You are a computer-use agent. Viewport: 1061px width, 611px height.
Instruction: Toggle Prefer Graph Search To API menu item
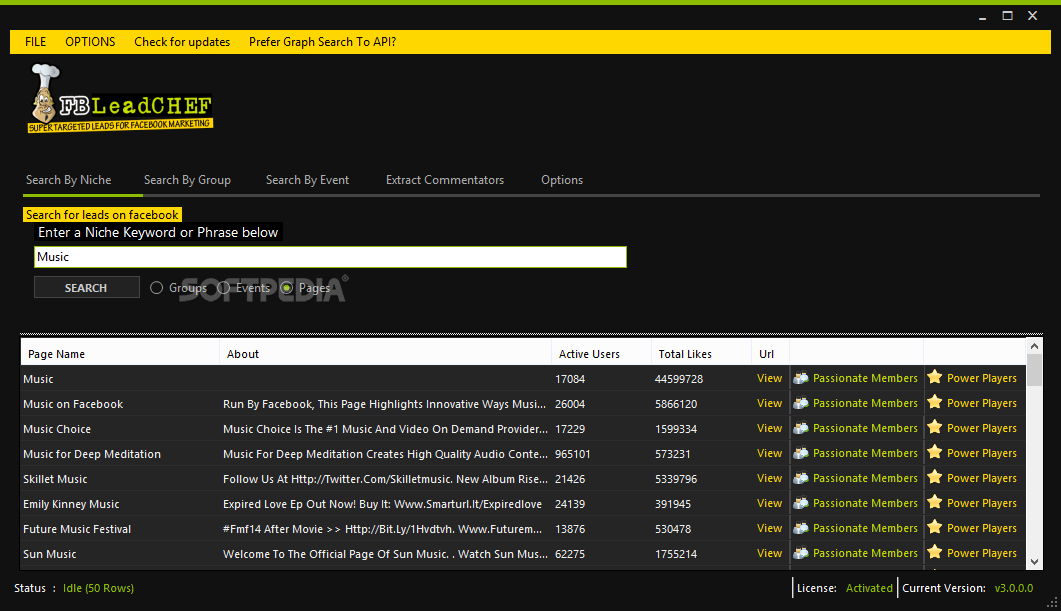click(x=322, y=42)
